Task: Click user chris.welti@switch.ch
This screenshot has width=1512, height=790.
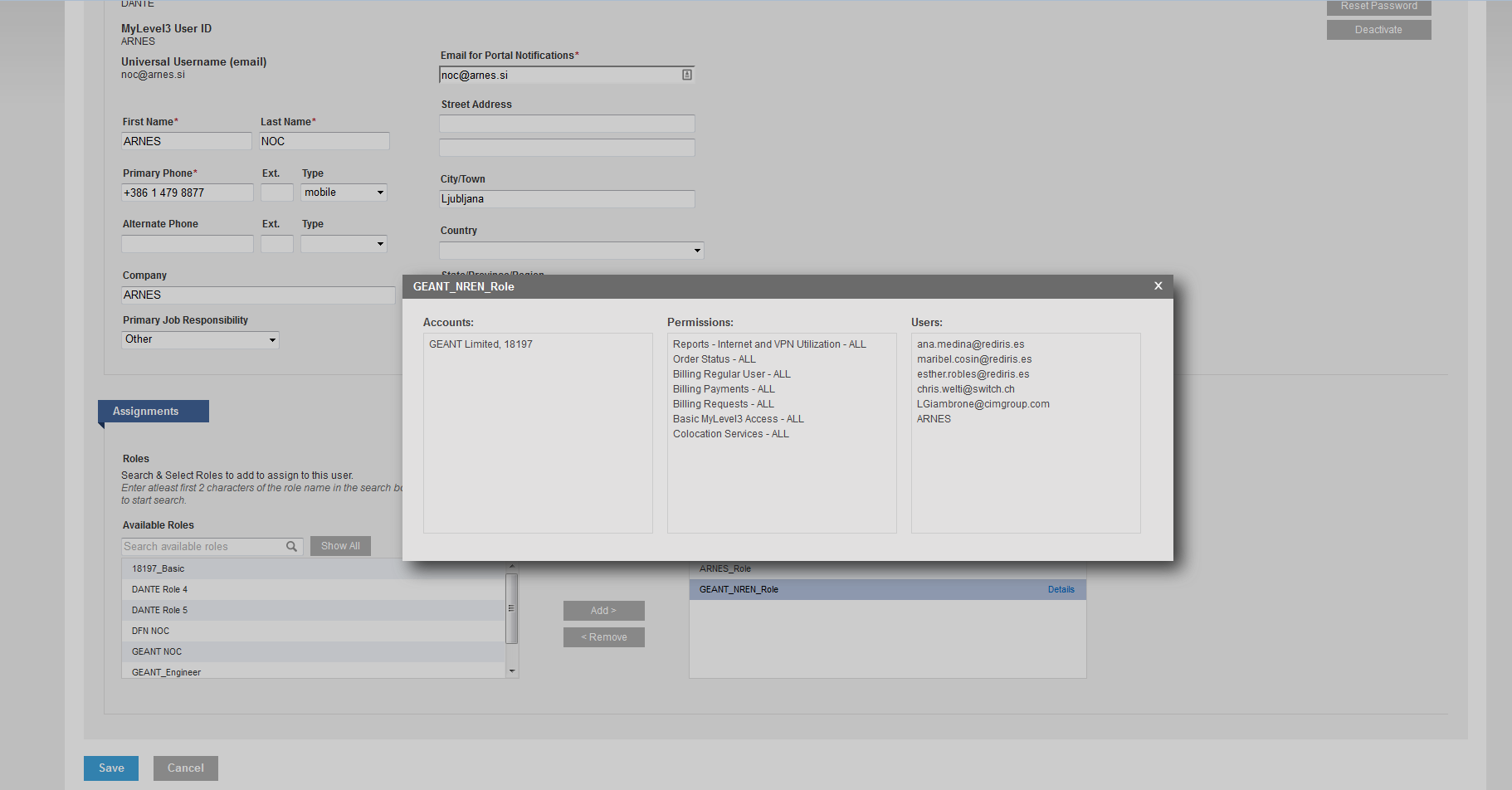Action: [x=966, y=389]
